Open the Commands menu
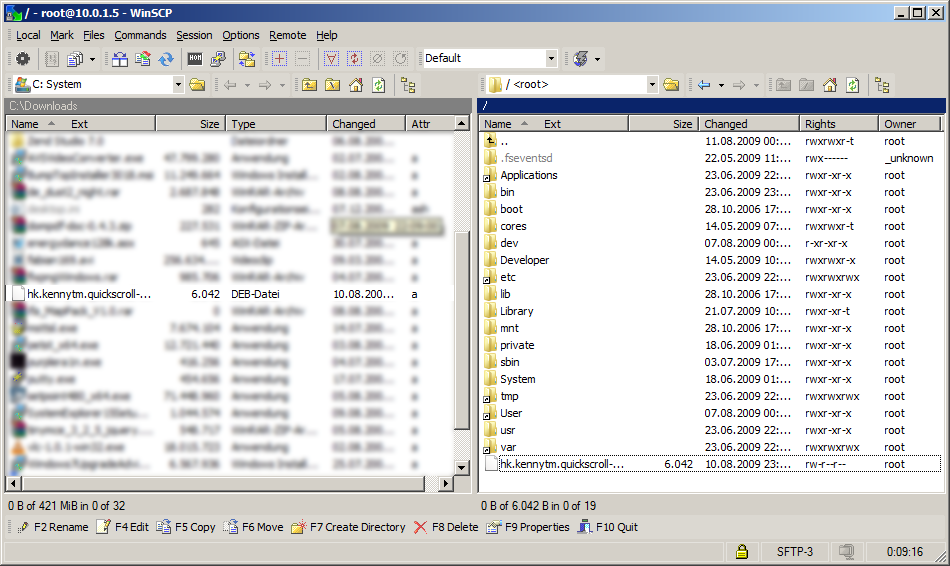 tap(140, 35)
